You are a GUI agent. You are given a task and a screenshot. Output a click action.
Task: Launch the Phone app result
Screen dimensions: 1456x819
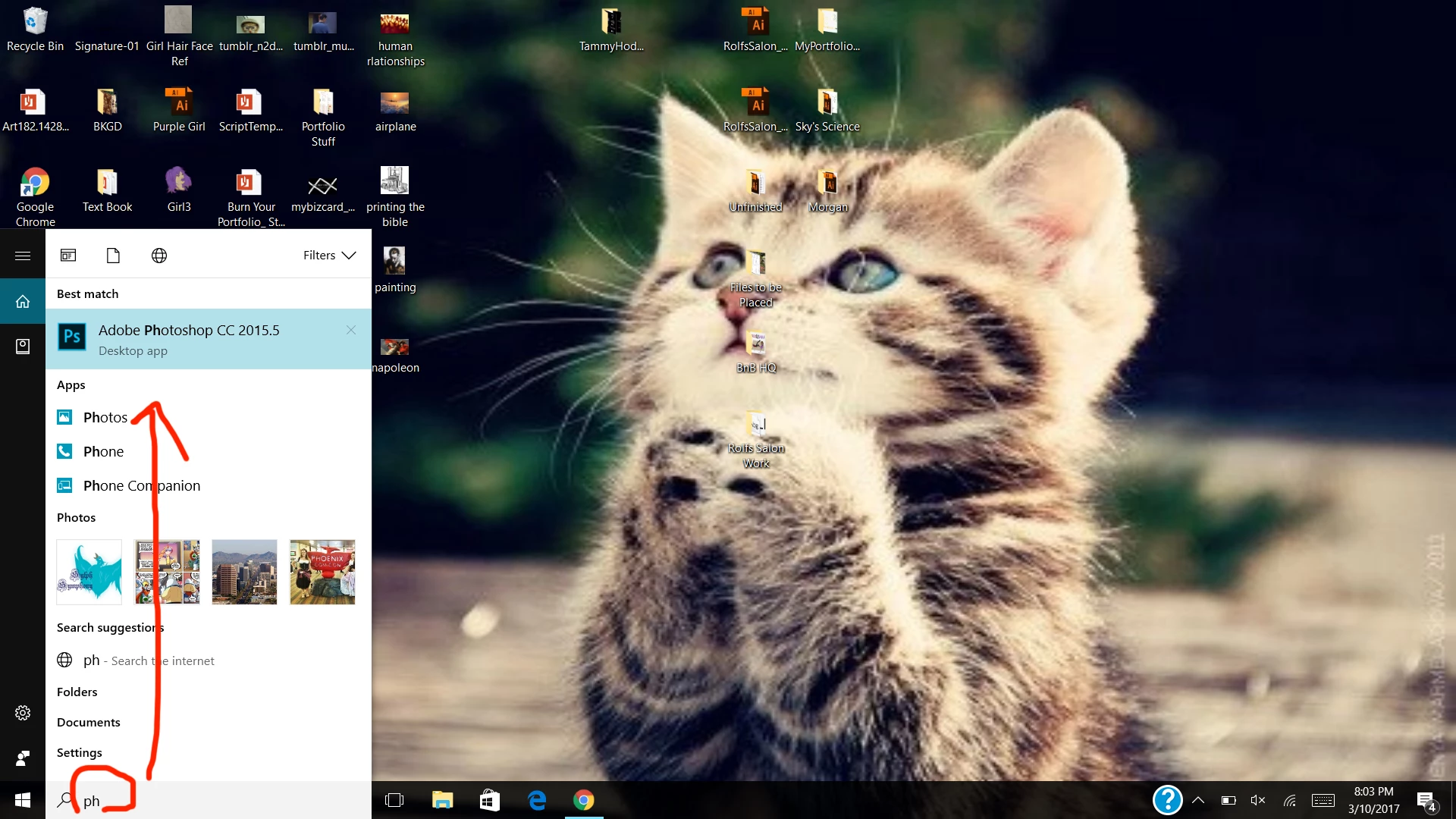[103, 451]
